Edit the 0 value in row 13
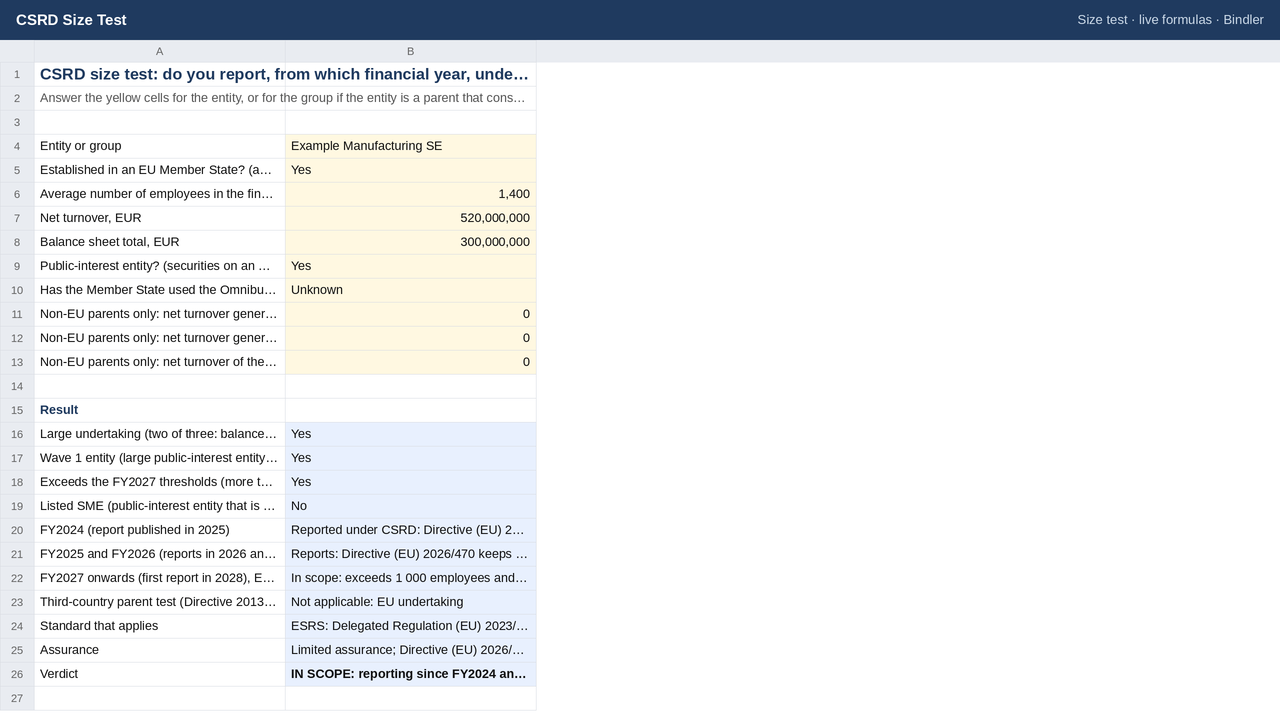The width and height of the screenshot is (1280, 720). (411, 362)
